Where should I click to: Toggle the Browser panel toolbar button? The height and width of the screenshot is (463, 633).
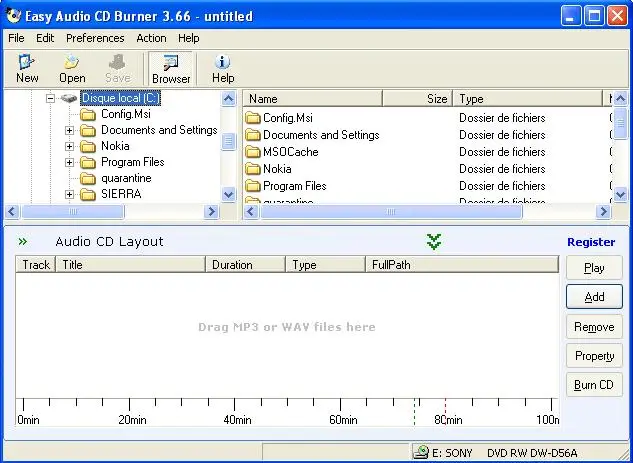[171, 69]
